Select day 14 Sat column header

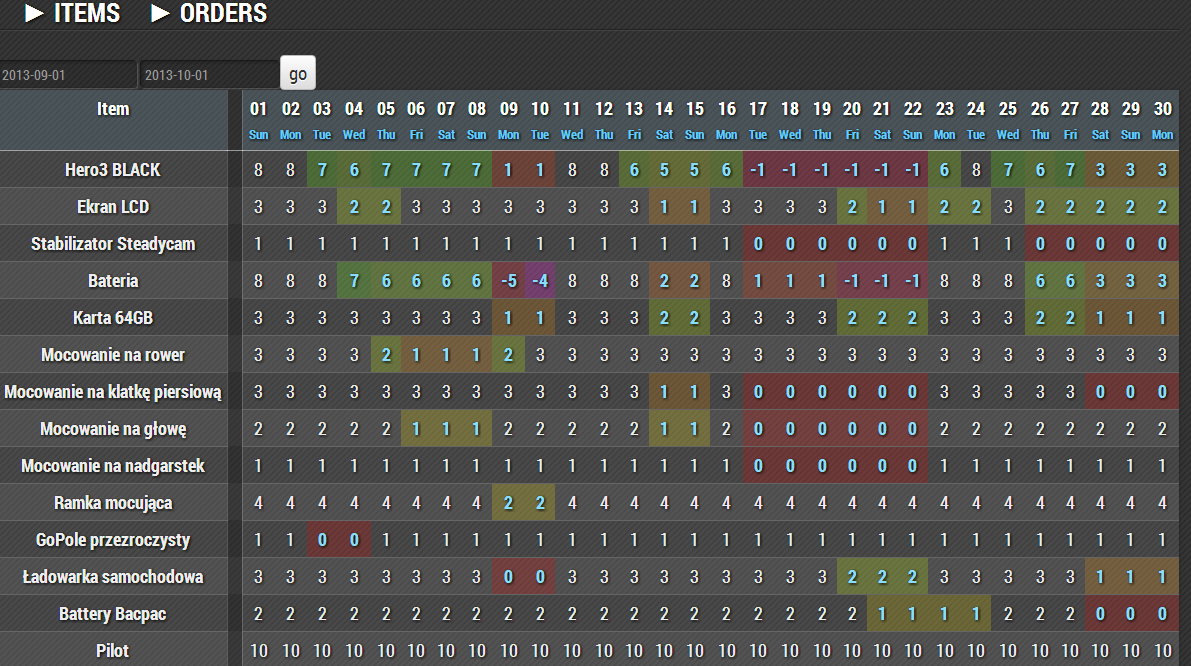[664, 120]
